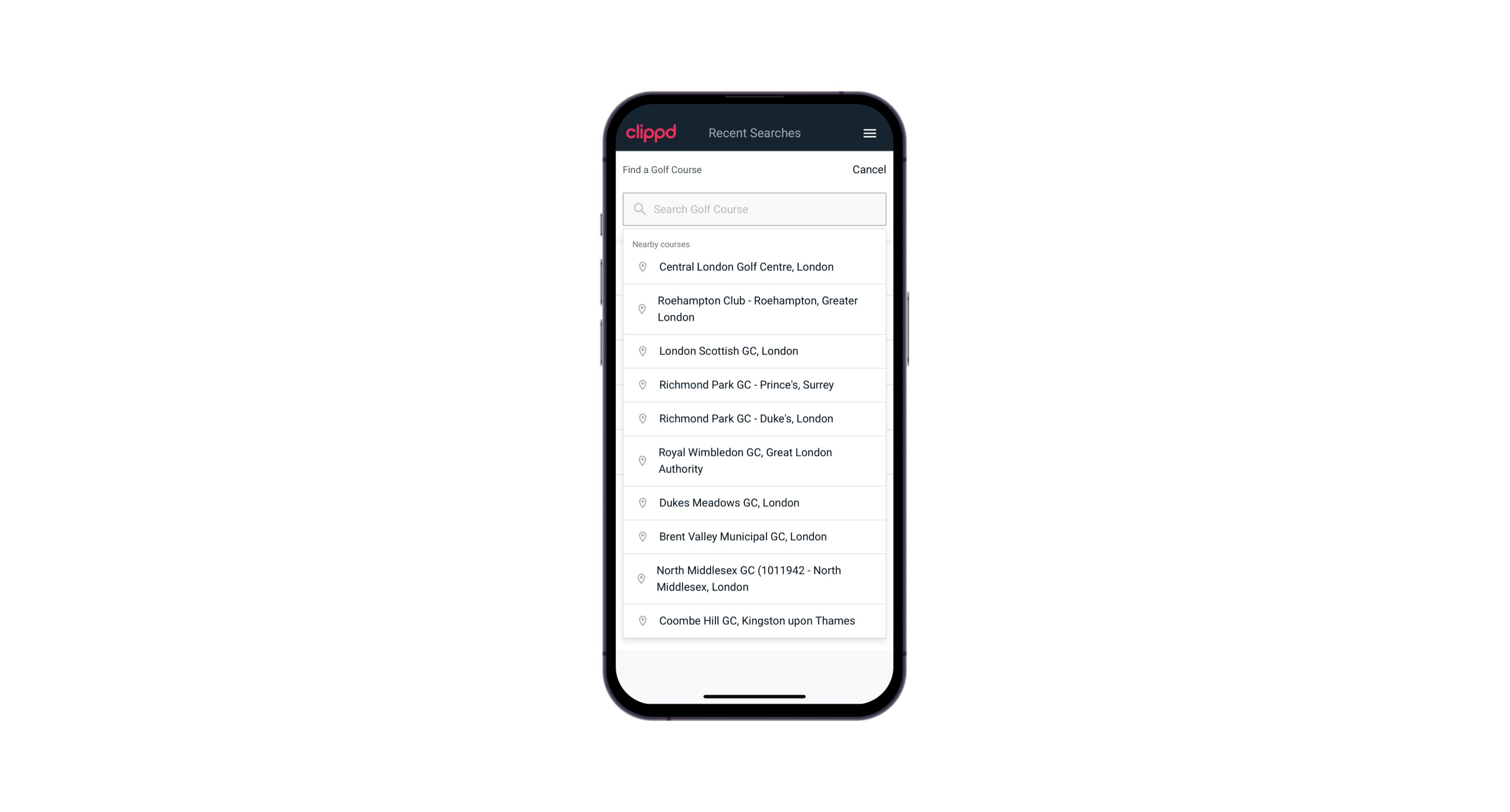This screenshot has height=812, width=1510.
Task: Tap the location pin icon for Roehampton Club
Action: pyautogui.click(x=641, y=309)
